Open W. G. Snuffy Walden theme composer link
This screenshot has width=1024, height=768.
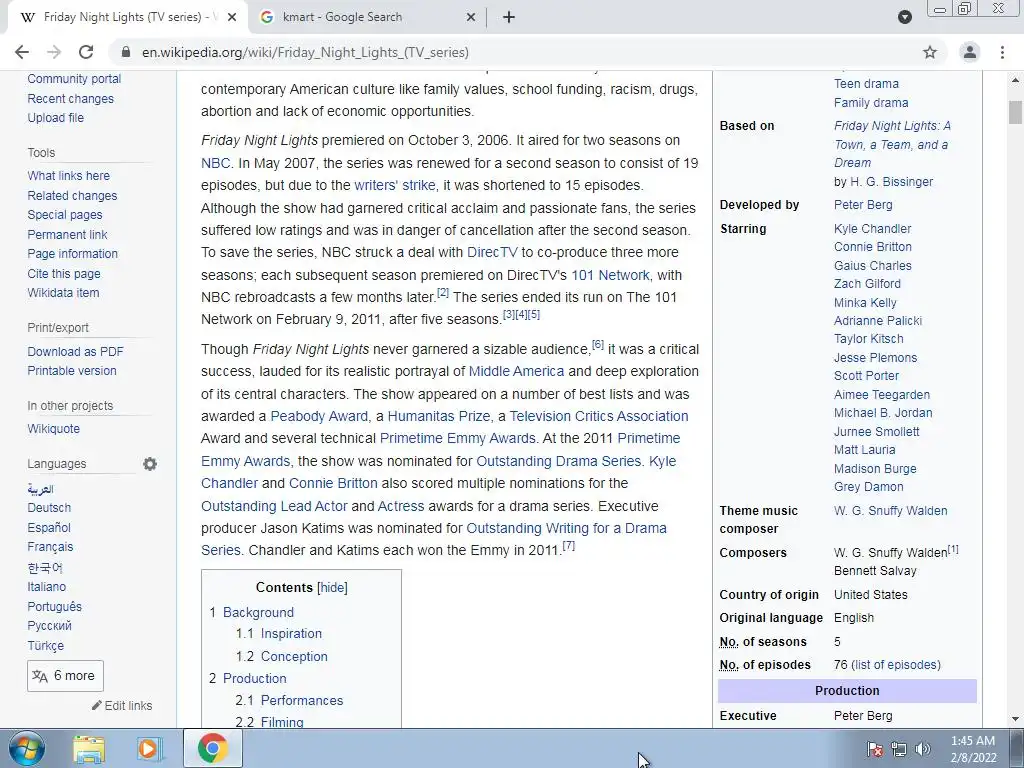[890, 511]
